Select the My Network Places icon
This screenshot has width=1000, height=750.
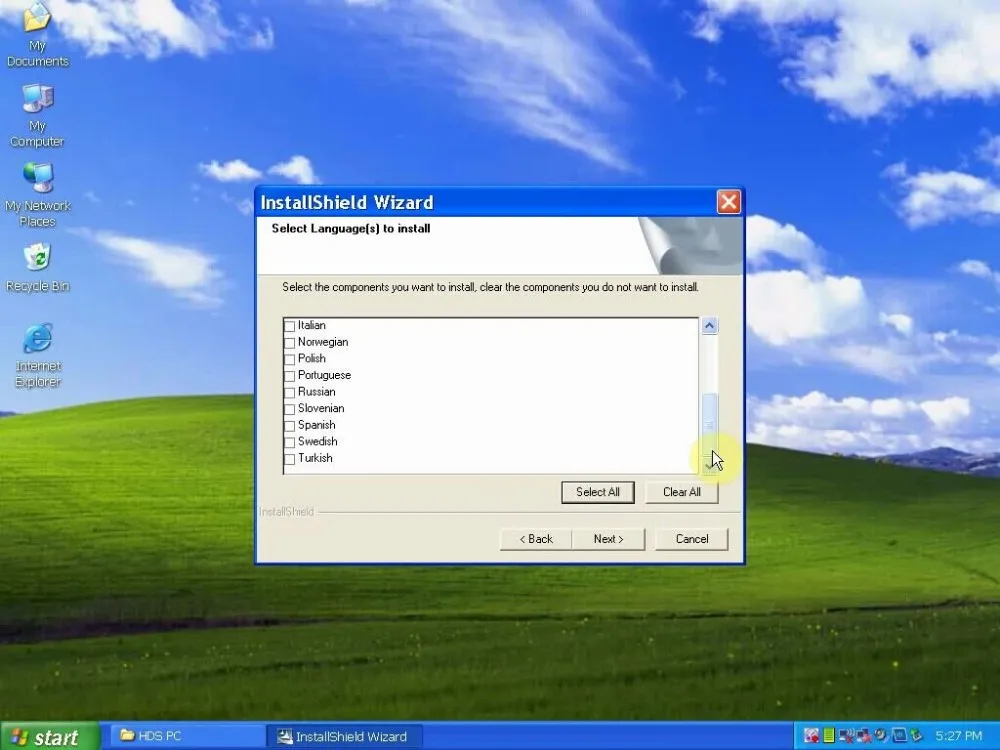tap(37, 195)
